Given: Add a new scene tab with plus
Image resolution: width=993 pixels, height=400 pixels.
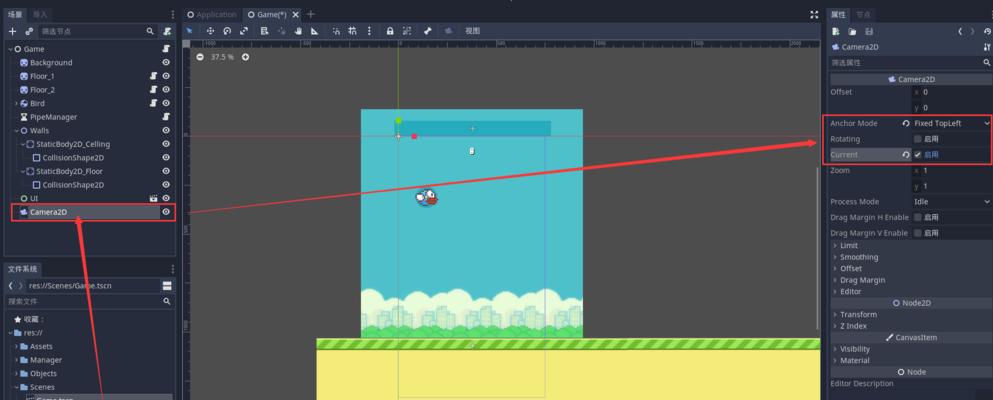Looking at the screenshot, I should coord(311,14).
